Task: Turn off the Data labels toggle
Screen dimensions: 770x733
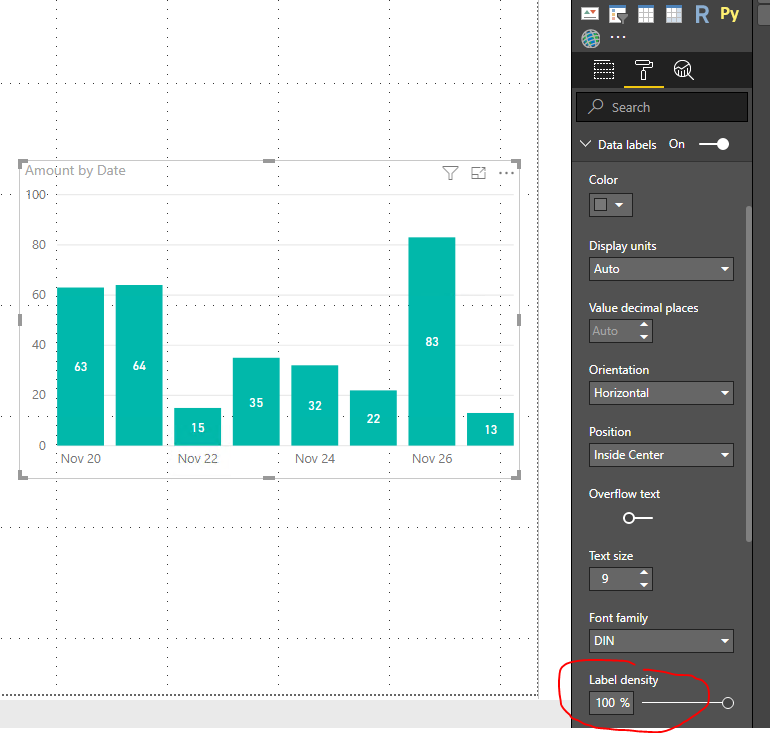Action: coord(714,144)
